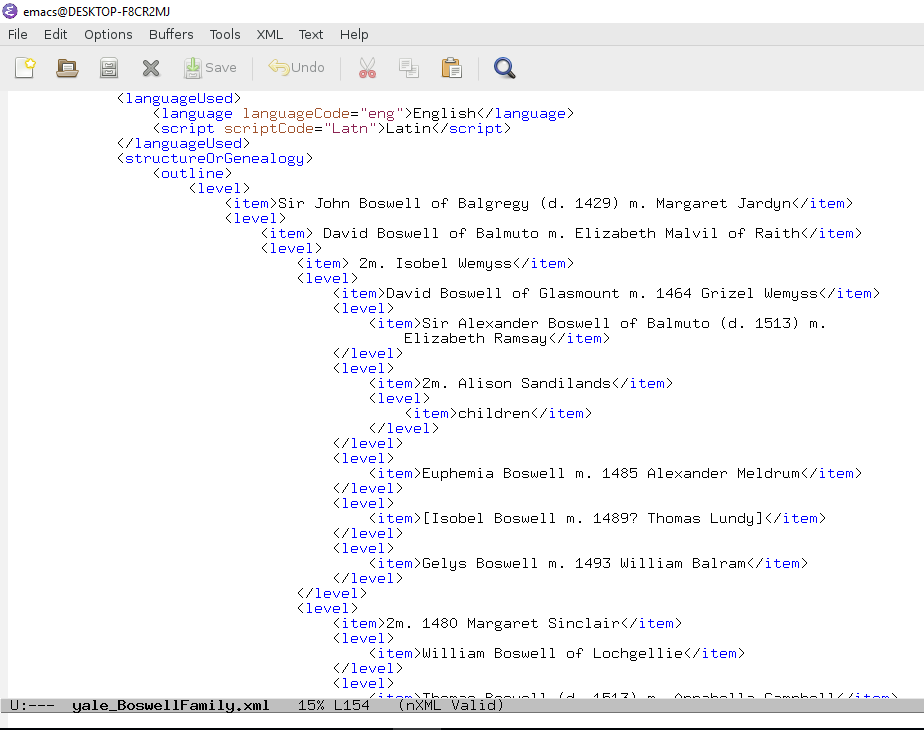Viewport: 924px width, 730px height.
Task: Paste using the clipboard icon
Action: pyautogui.click(x=452, y=68)
